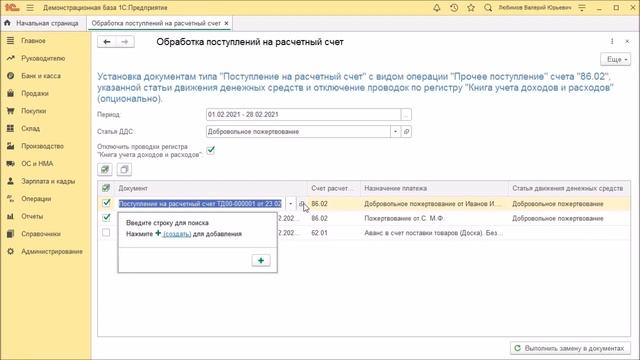The height and width of the screenshot is (360, 640).
Task: Select the Обработка поступлений на расчетный счет tab
Action: 156,23
